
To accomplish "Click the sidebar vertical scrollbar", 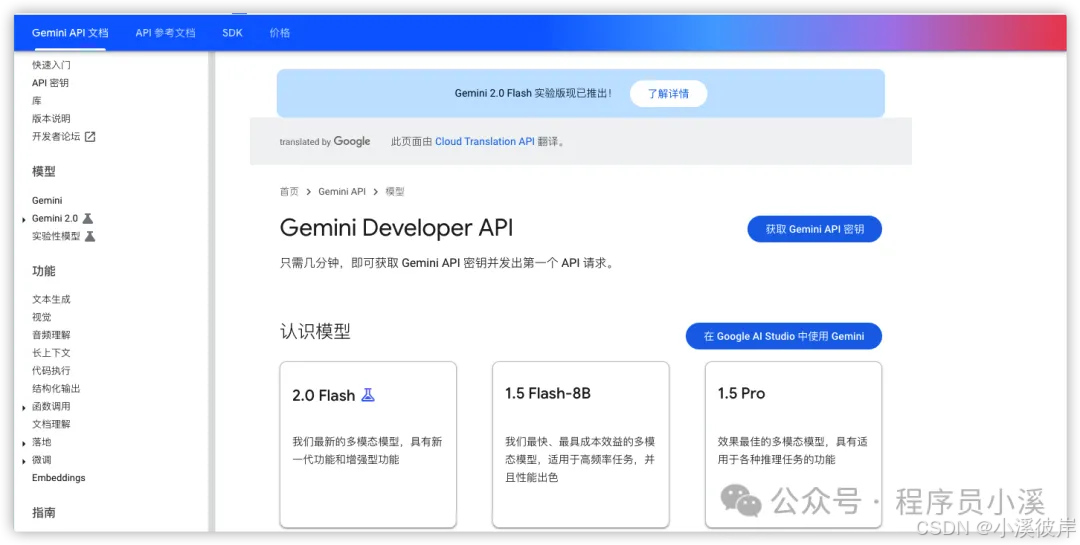I will (211, 291).
